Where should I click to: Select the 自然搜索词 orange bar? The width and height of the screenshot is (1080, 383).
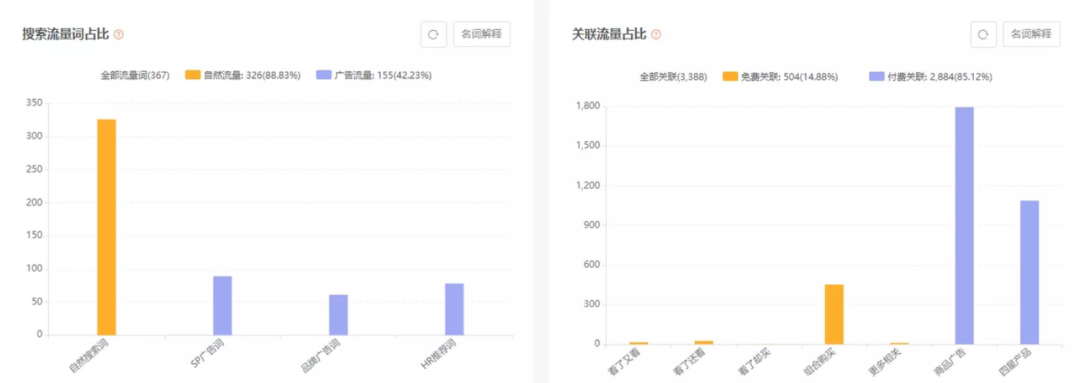pyautogui.click(x=107, y=227)
